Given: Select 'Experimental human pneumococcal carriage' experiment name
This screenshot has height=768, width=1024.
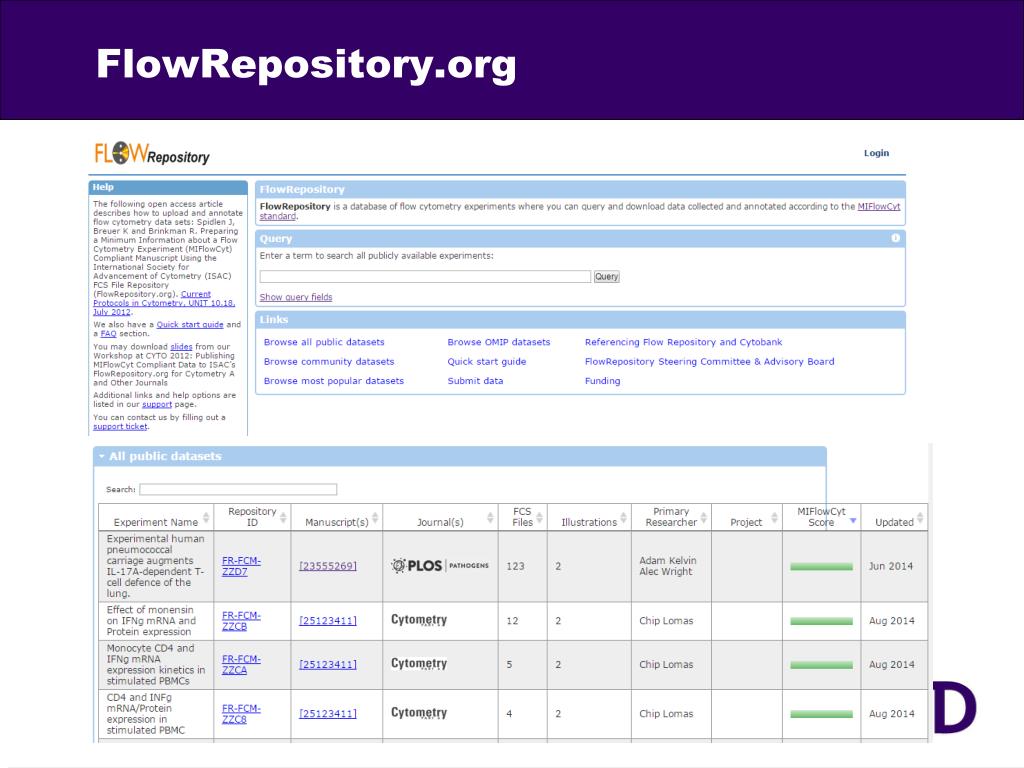Looking at the screenshot, I should [x=155, y=566].
